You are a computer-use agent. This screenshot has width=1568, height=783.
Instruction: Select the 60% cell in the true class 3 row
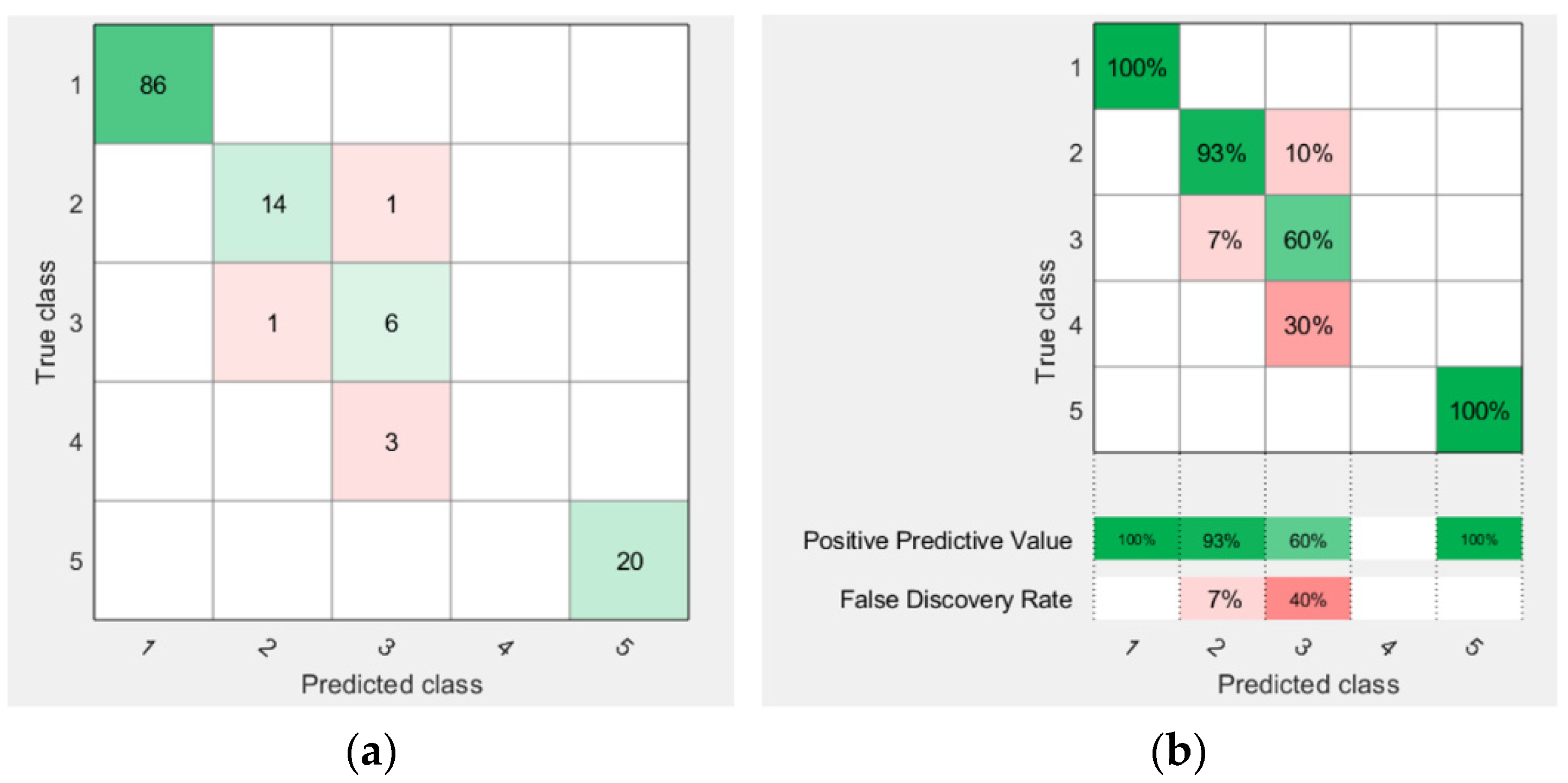click(x=1308, y=239)
